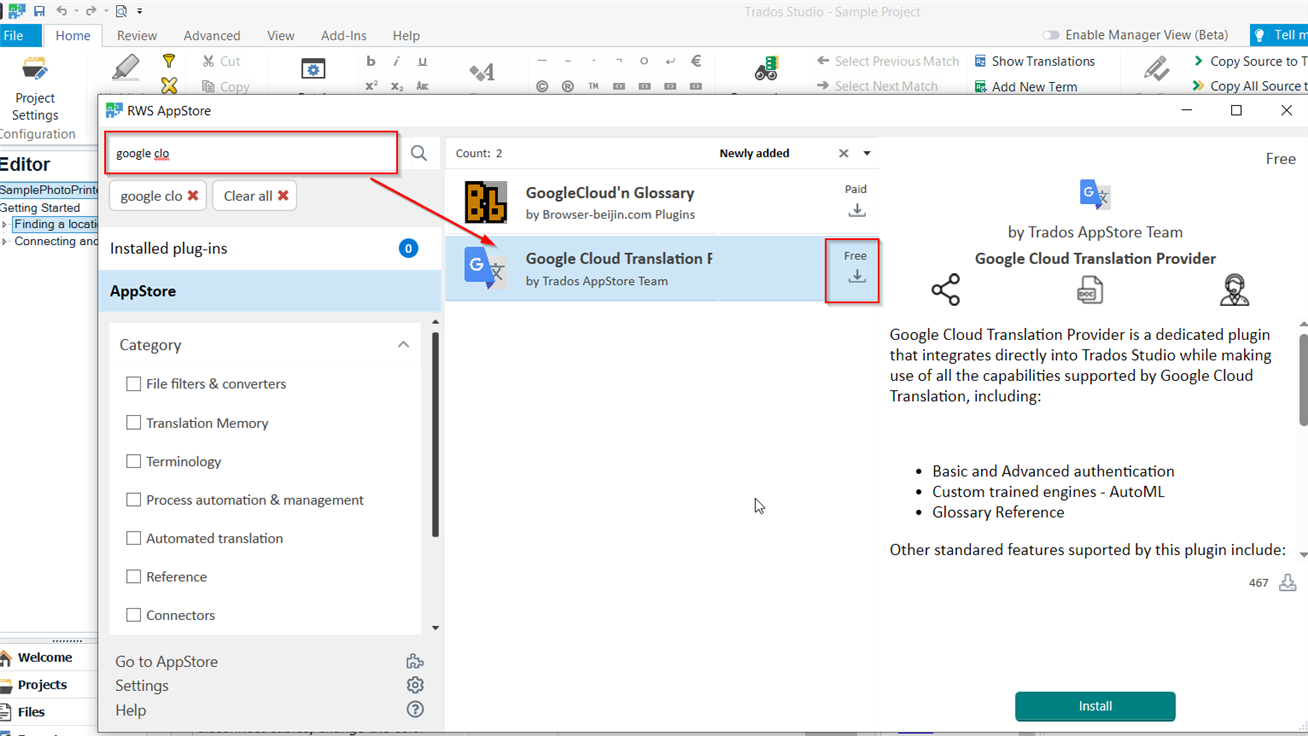Expand the Finding a location tree node

5,225
